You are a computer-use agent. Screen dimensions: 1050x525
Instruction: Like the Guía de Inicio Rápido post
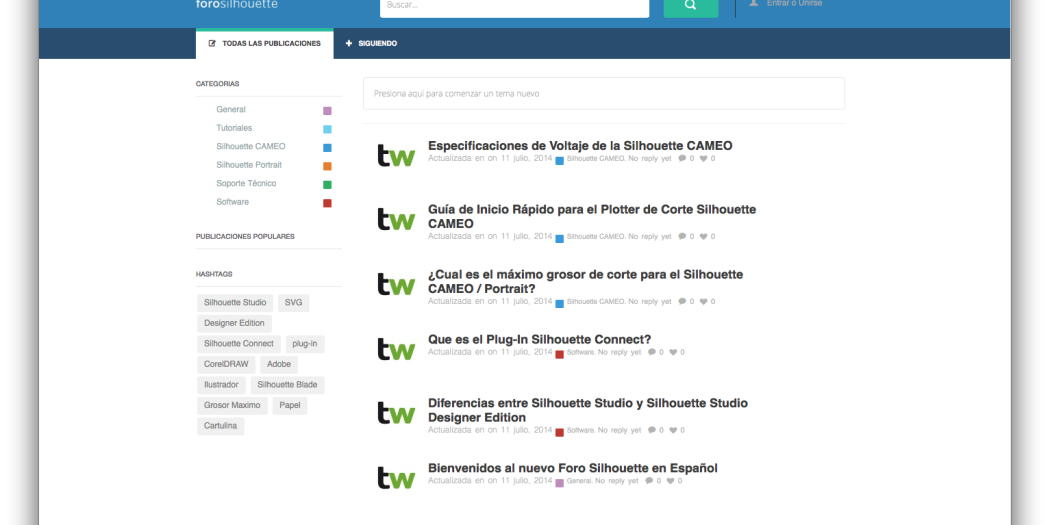[703, 236]
